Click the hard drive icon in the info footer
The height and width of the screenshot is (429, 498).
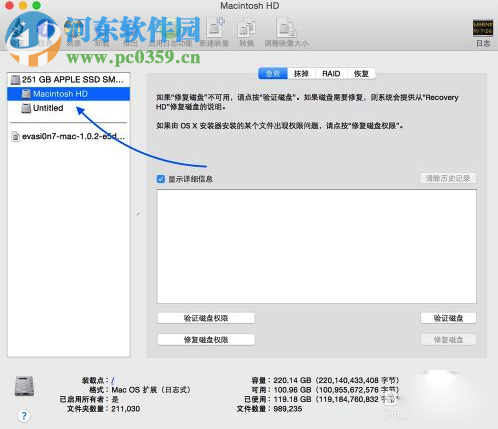[x=24, y=386]
